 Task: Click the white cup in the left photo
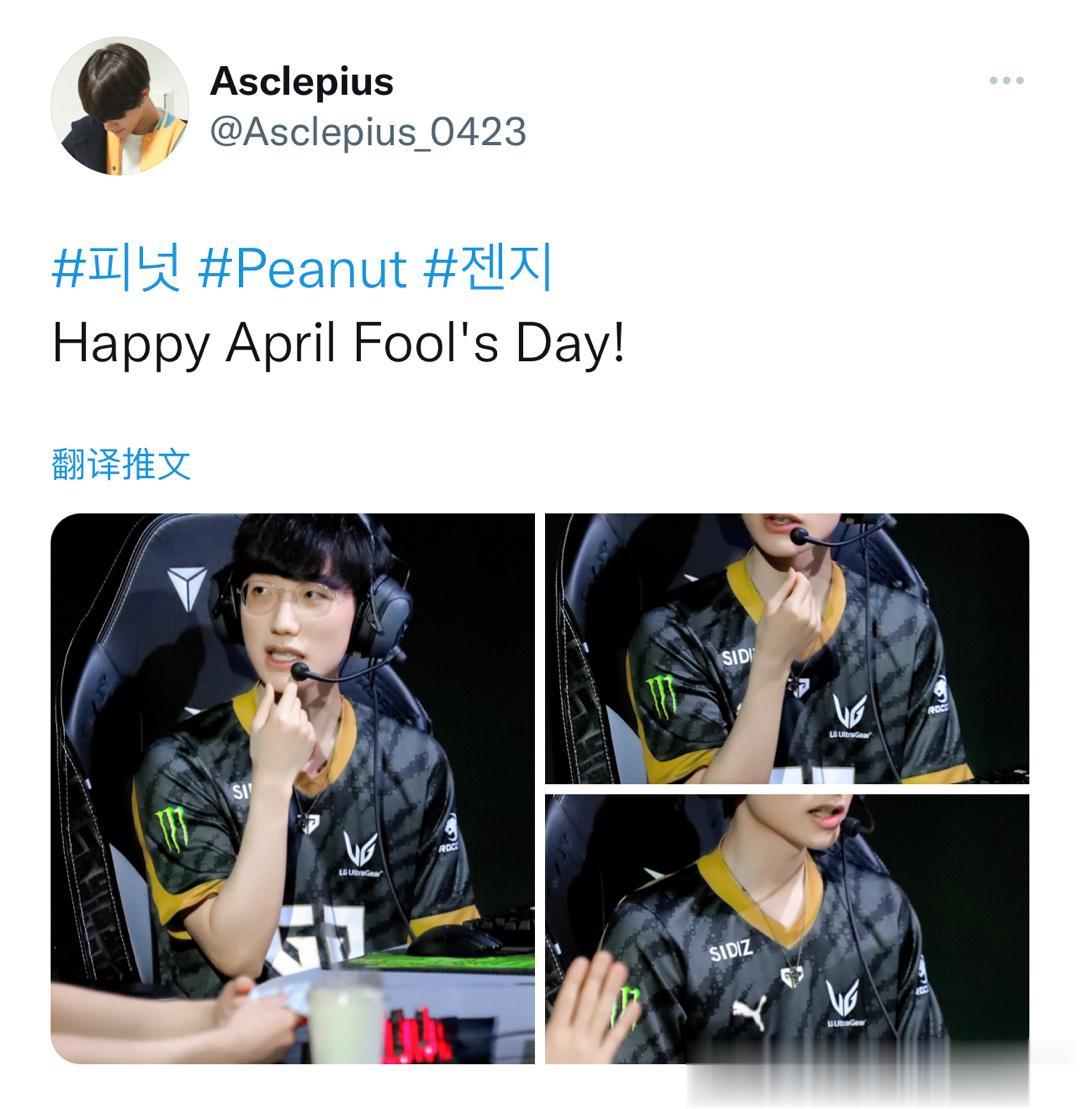pos(346,1018)
